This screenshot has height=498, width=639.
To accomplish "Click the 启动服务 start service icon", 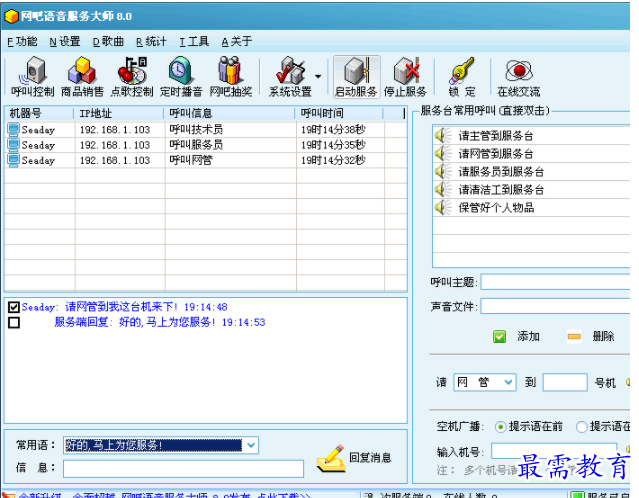I will 356,77.
